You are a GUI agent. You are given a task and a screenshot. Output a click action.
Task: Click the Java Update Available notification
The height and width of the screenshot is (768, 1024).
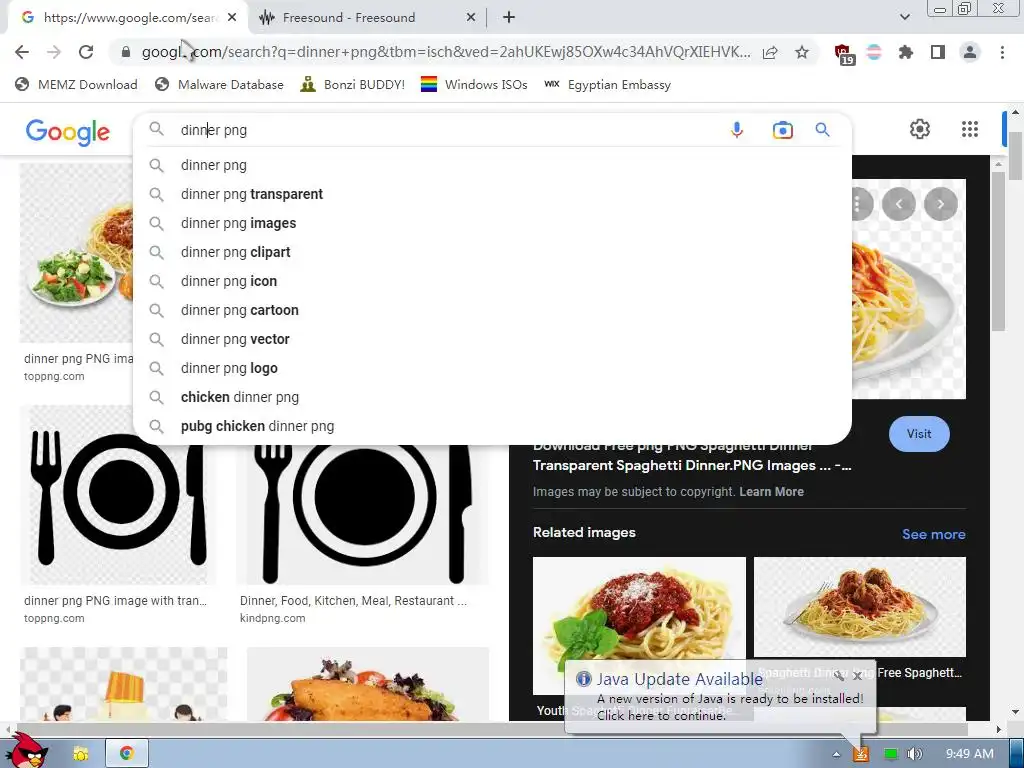(x=718, y=697)
